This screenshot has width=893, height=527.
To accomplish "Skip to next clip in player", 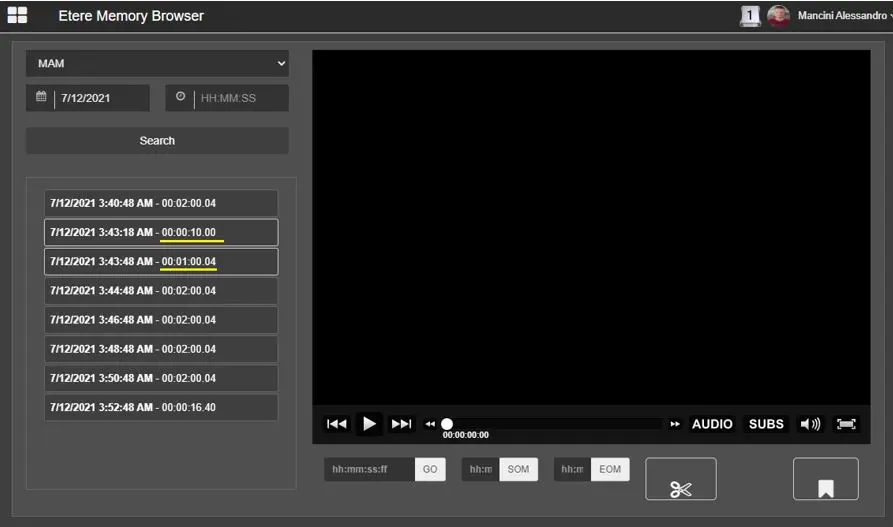I will point(401,424).
